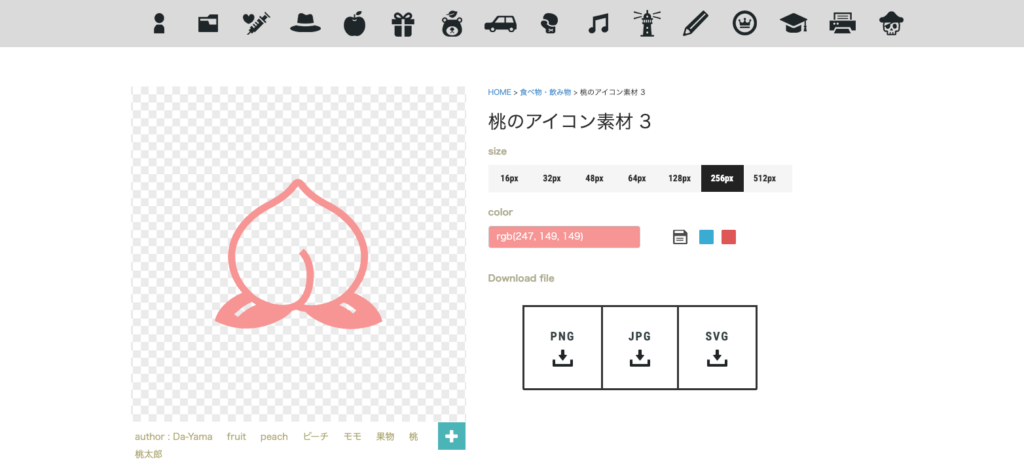1024x474 pixels.
Task: Select the car icon category
Action: (x=499, y=22)
